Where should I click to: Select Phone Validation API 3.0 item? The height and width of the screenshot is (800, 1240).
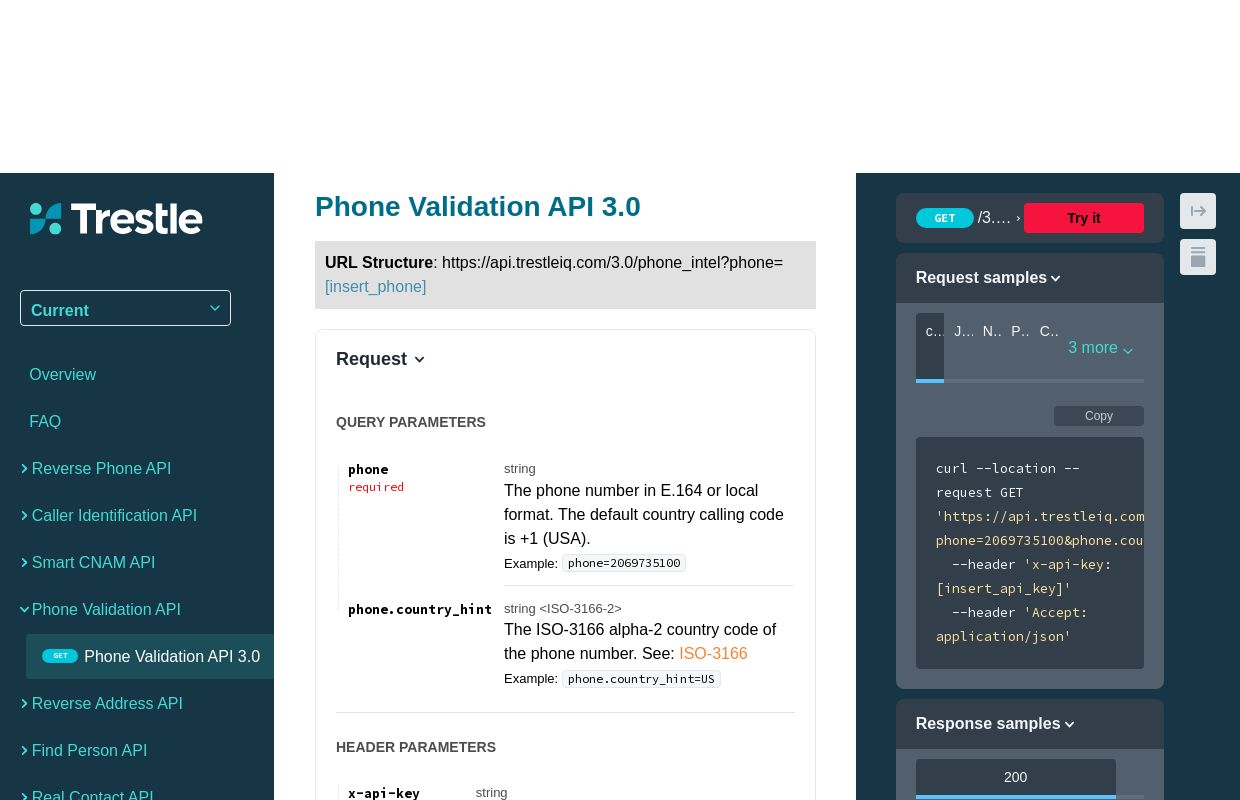tap(150, 656)
